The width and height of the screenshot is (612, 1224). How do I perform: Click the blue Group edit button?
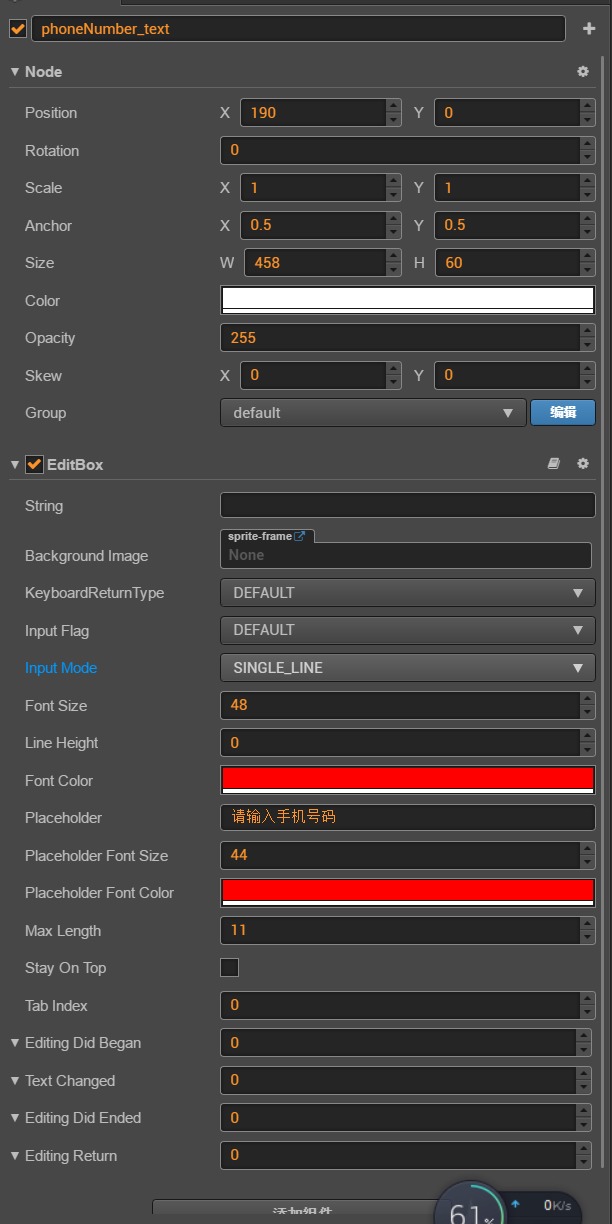(562, 413)
